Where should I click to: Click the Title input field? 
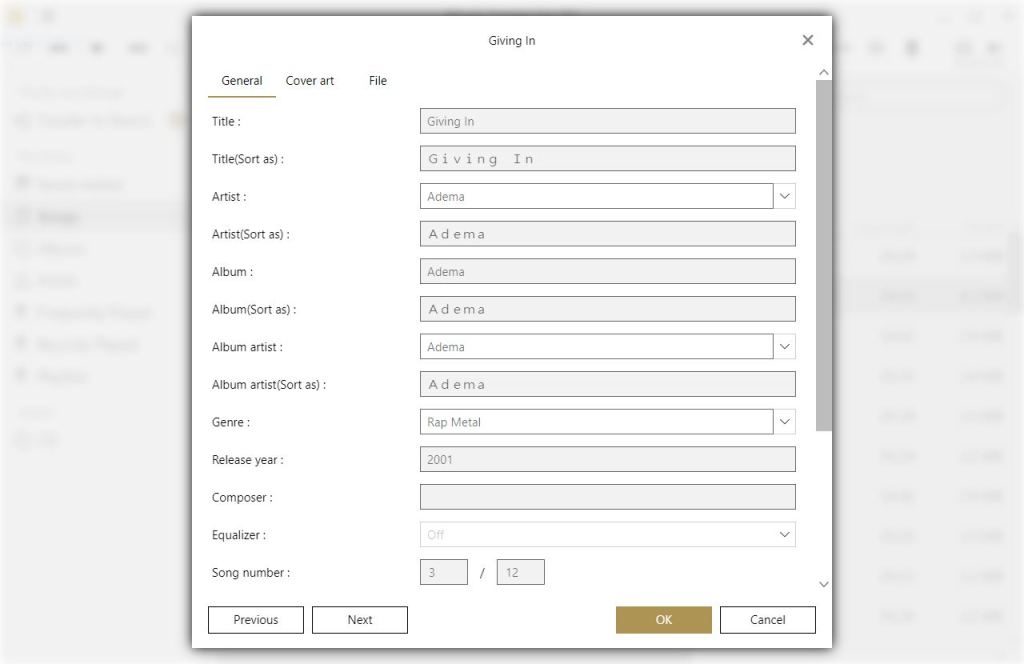607,122
